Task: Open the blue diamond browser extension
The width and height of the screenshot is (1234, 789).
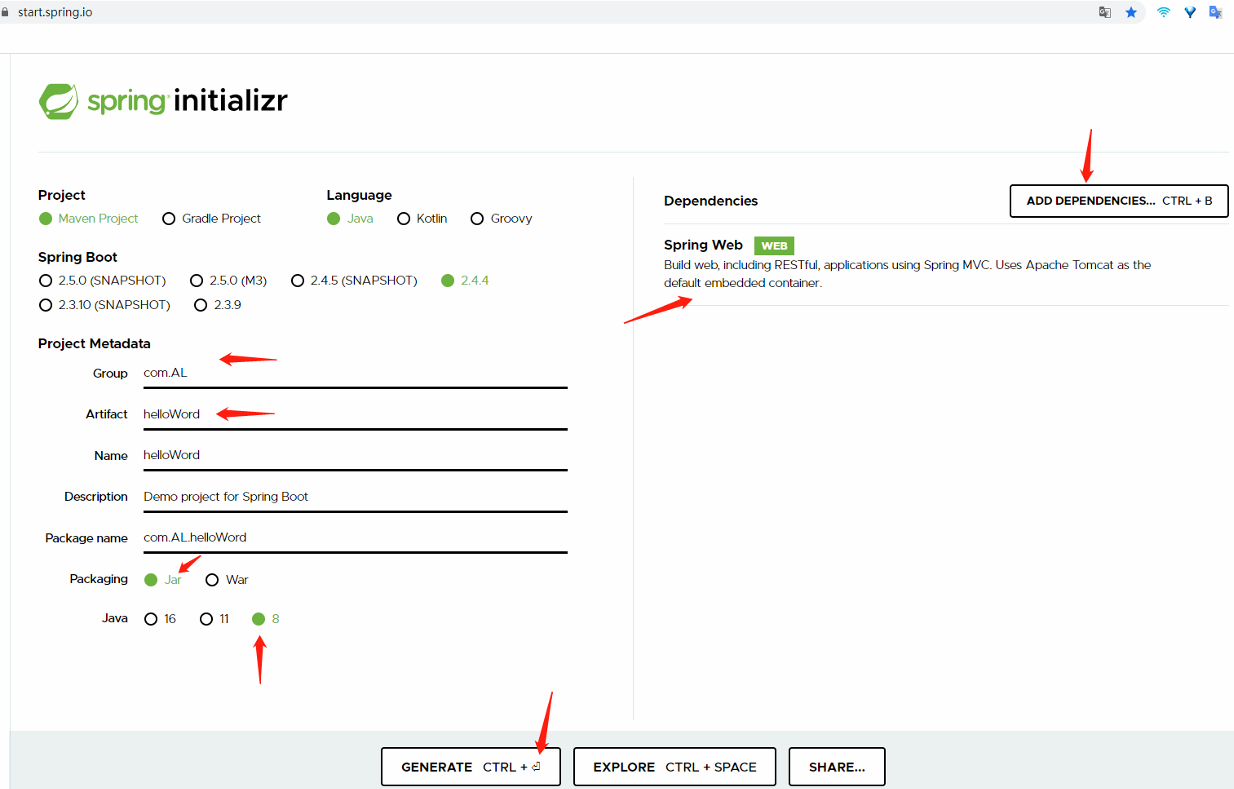Action: click(1190, 12)
